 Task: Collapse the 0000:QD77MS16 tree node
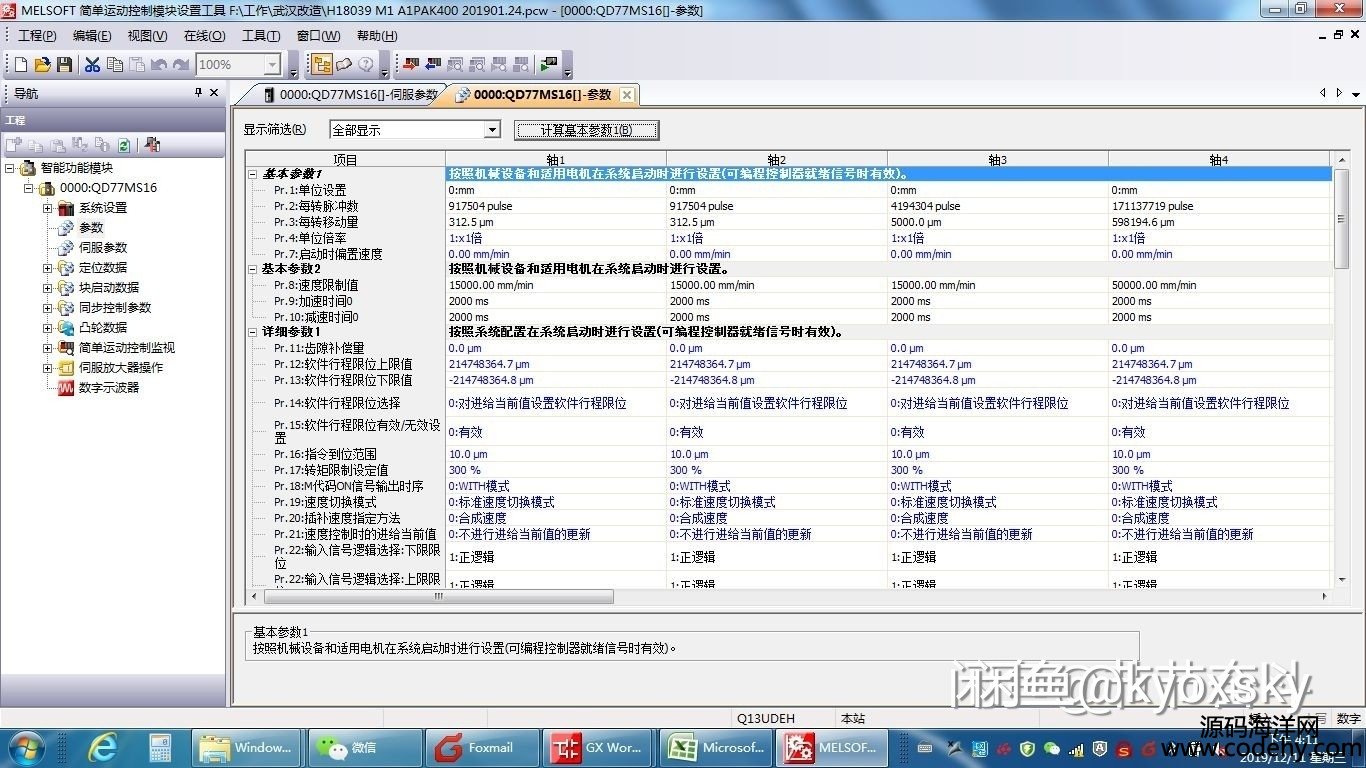(29, 188)
